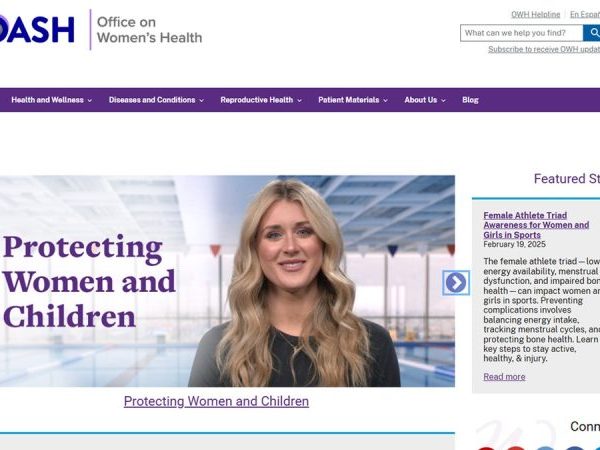Click Read more under featured story
Screen dimensions: 600x450
[504, 377]
